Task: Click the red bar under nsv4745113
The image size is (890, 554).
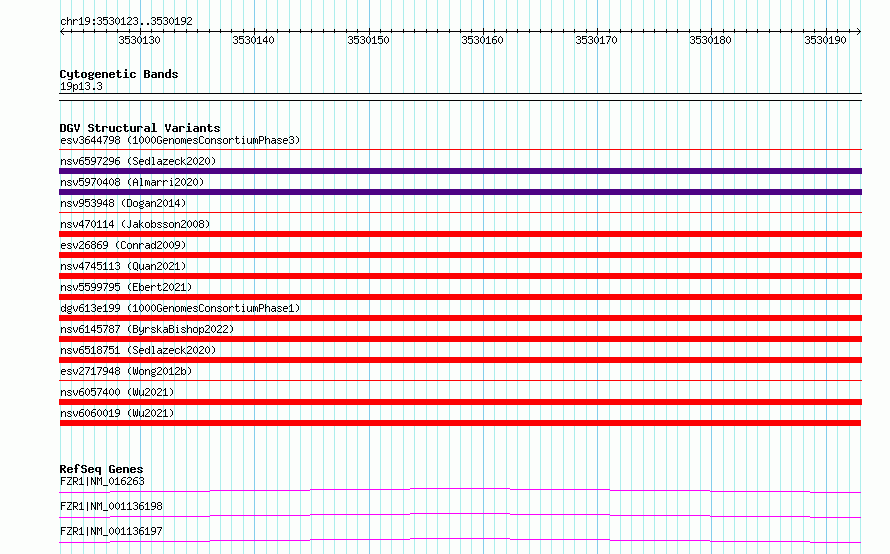Action: point(460,276)
